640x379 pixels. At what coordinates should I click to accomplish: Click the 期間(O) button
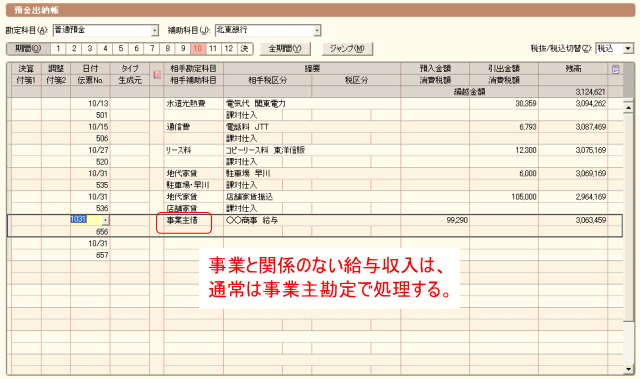coord(28,49)
